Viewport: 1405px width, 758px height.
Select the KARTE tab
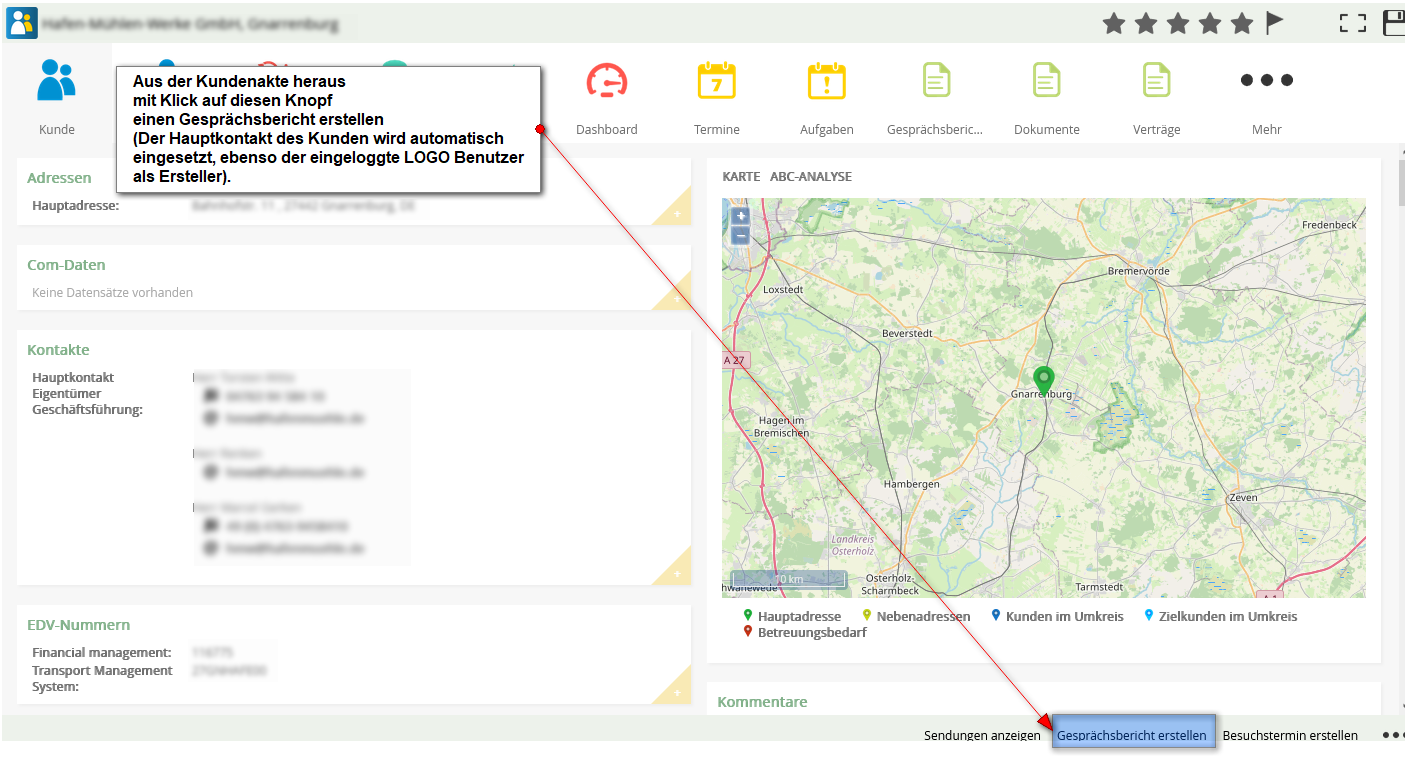coord(741,177)
